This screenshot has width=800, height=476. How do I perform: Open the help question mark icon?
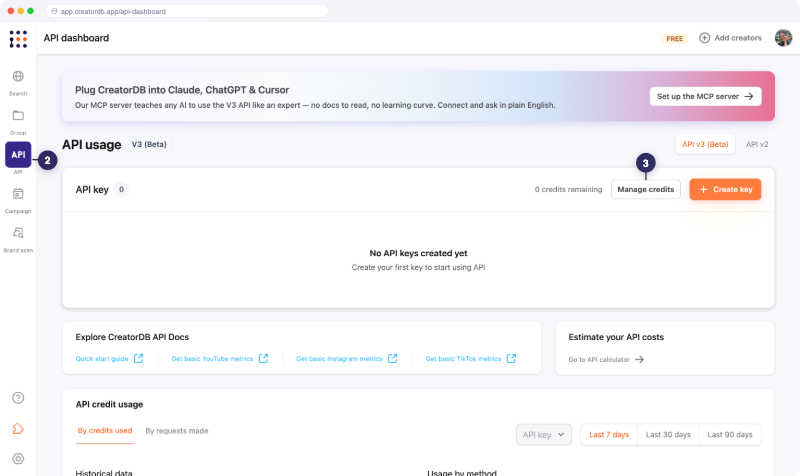tap(18, 398)
